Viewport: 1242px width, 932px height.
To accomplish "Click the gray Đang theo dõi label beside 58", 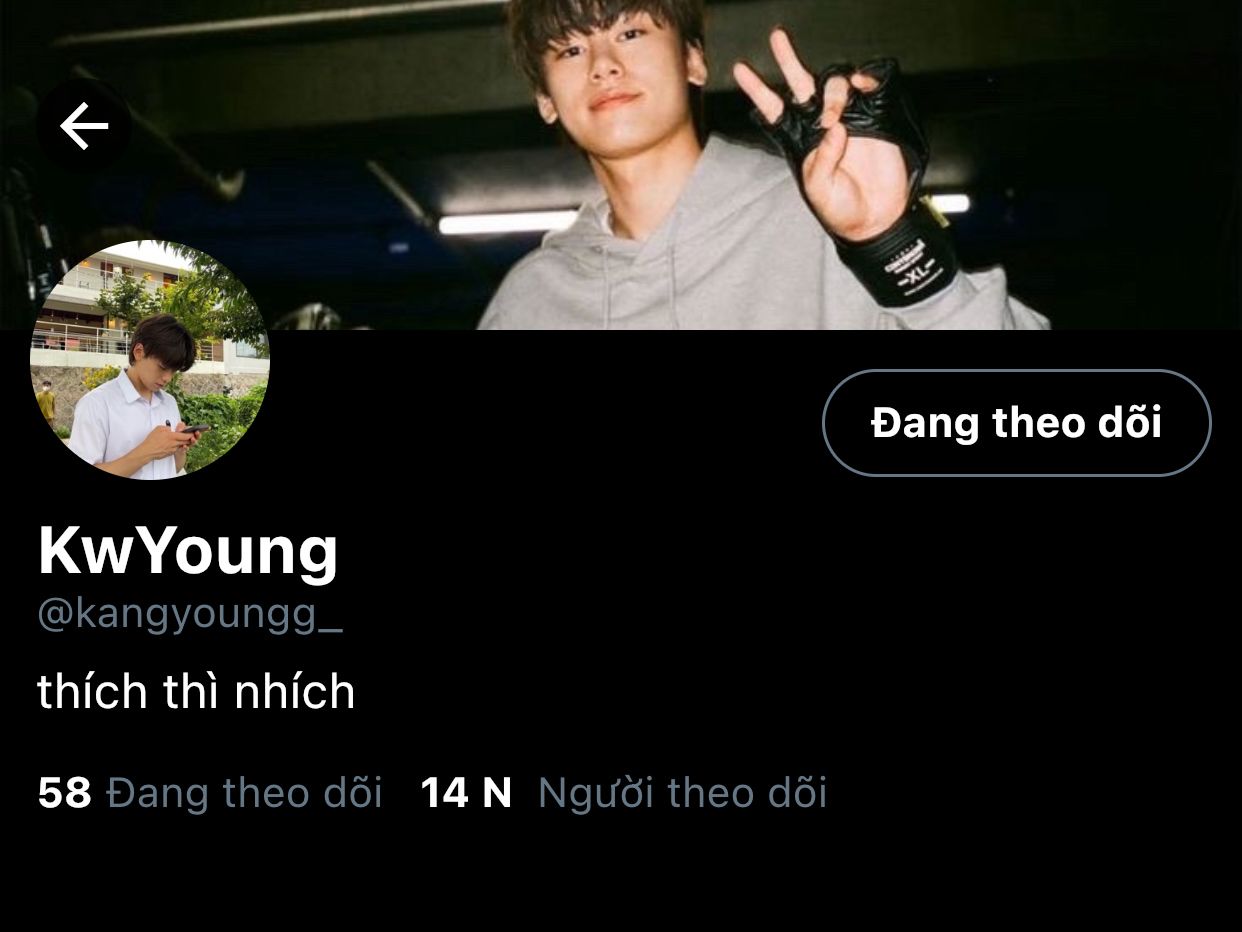I will [x=244, y=793].
